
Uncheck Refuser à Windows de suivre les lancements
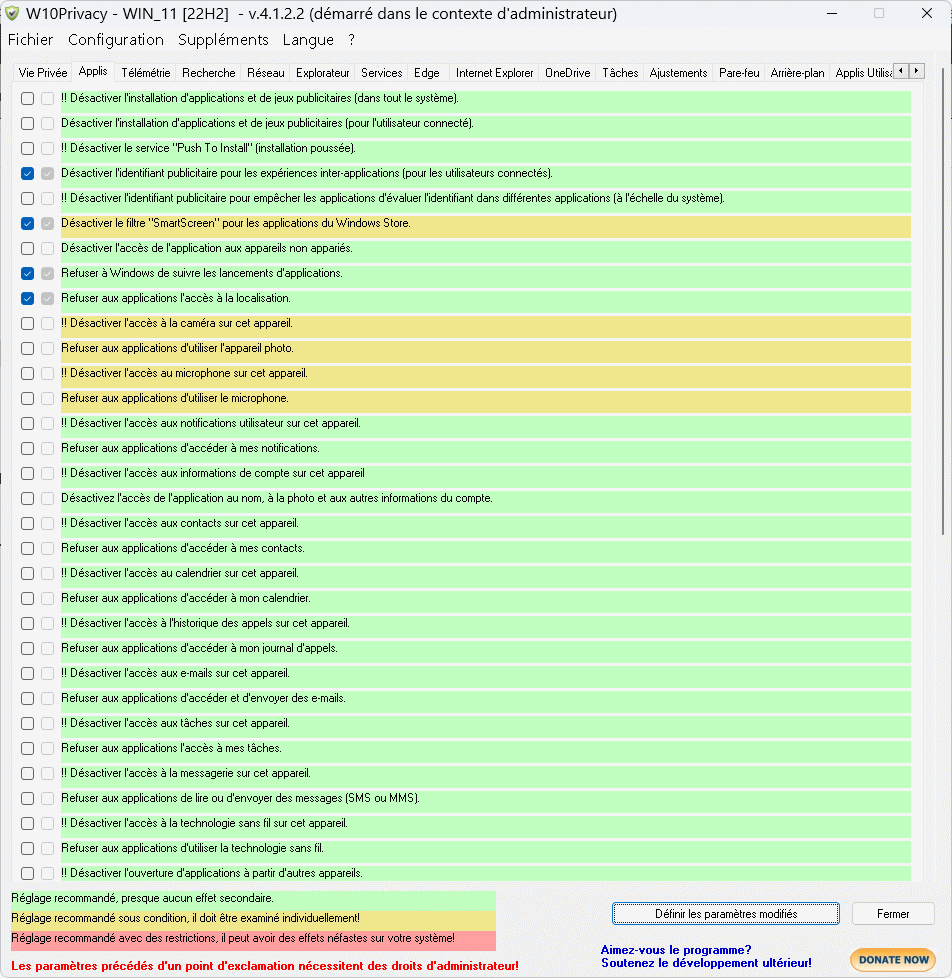pos(27,273)
